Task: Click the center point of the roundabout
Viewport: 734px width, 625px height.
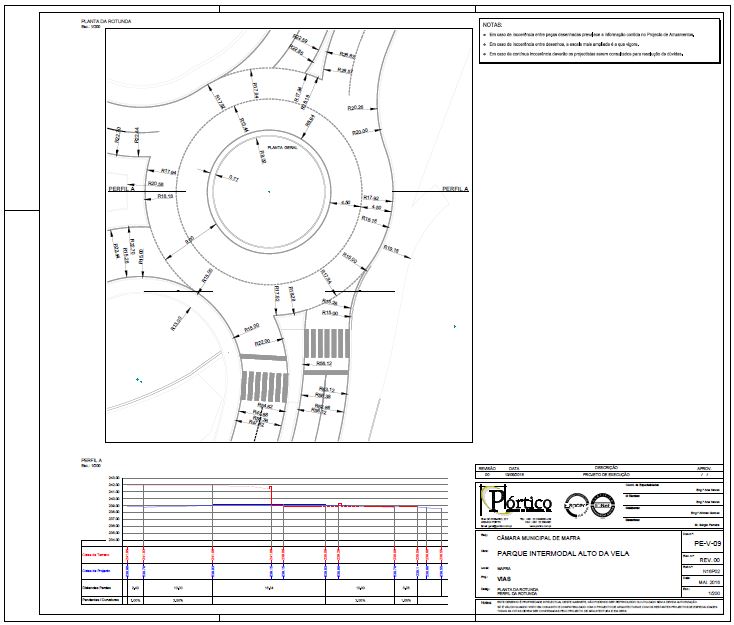Action: click(x=268, y=190)
